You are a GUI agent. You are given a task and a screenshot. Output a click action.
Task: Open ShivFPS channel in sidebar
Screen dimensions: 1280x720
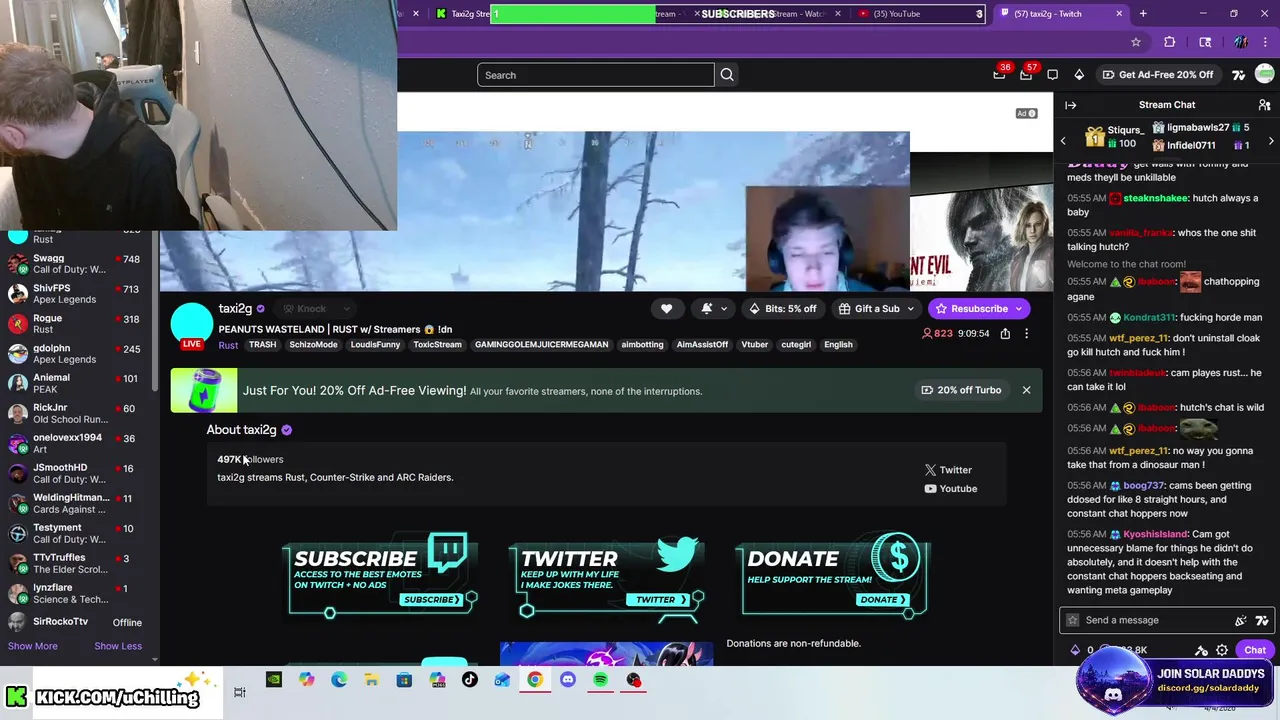pyautogui.click(x=76, y=294)
